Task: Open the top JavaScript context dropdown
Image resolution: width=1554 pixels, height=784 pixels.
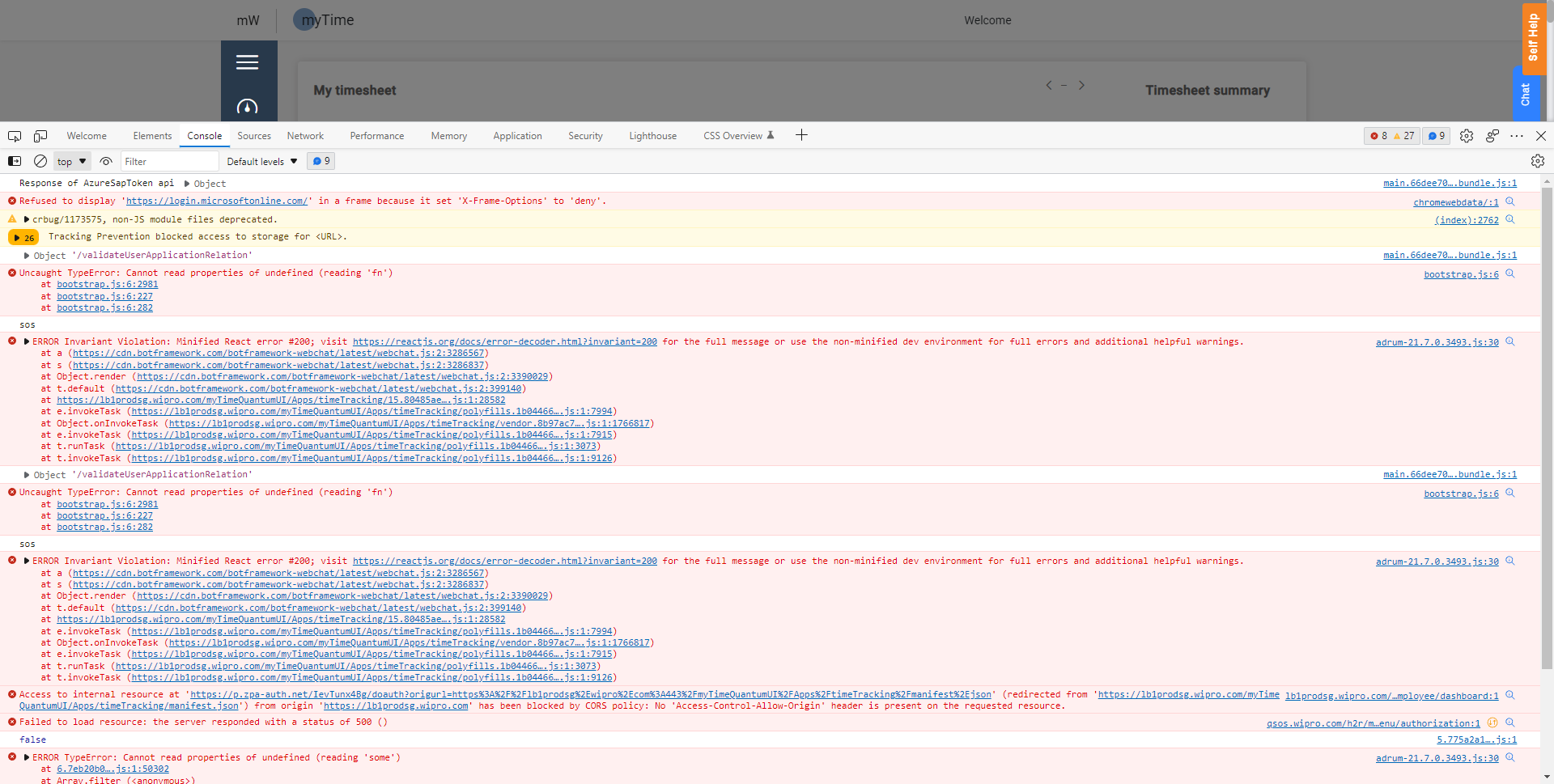Action: pyautogui.click(x=71, y=161)
